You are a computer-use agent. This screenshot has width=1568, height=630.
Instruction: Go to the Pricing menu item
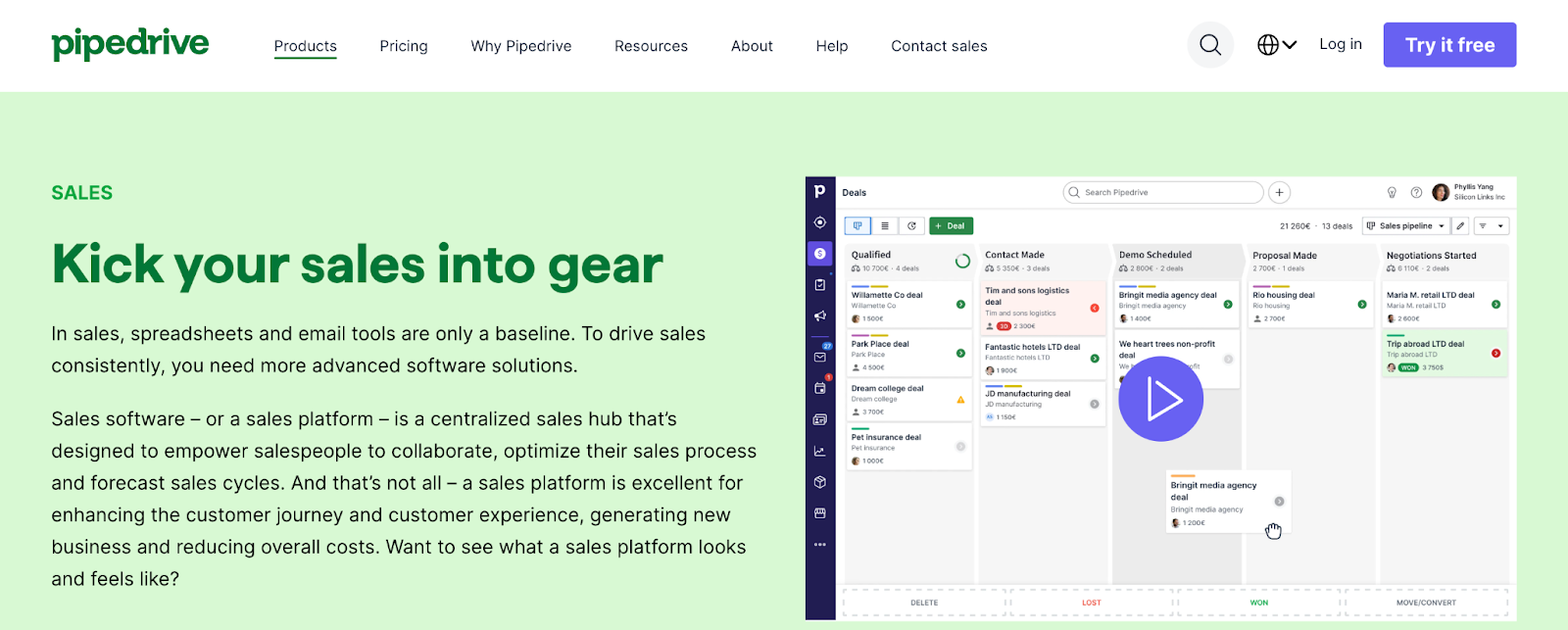pos(404,46)
